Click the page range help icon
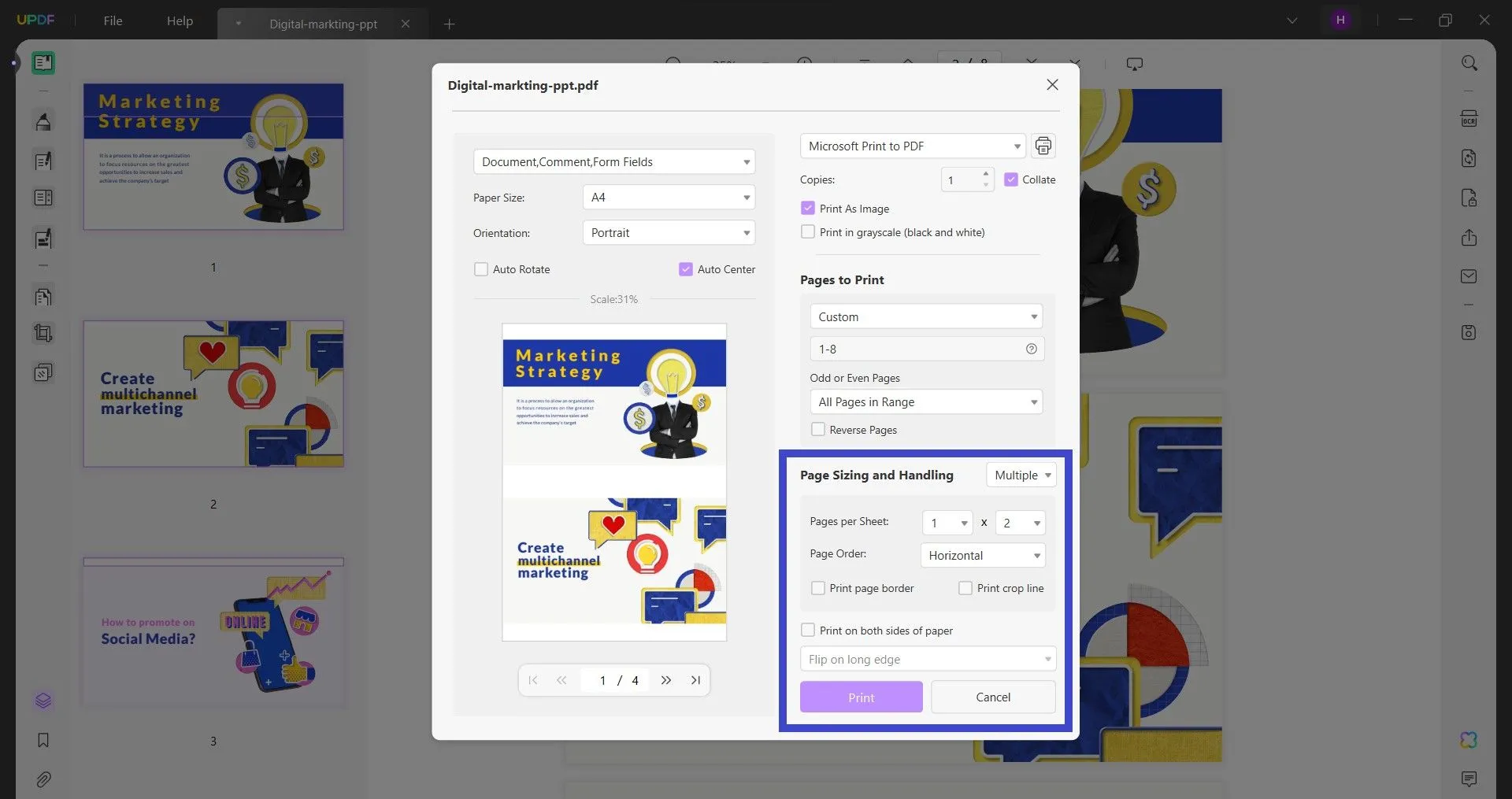Viewport: 1512px width, 799px height. [1032, 349]
